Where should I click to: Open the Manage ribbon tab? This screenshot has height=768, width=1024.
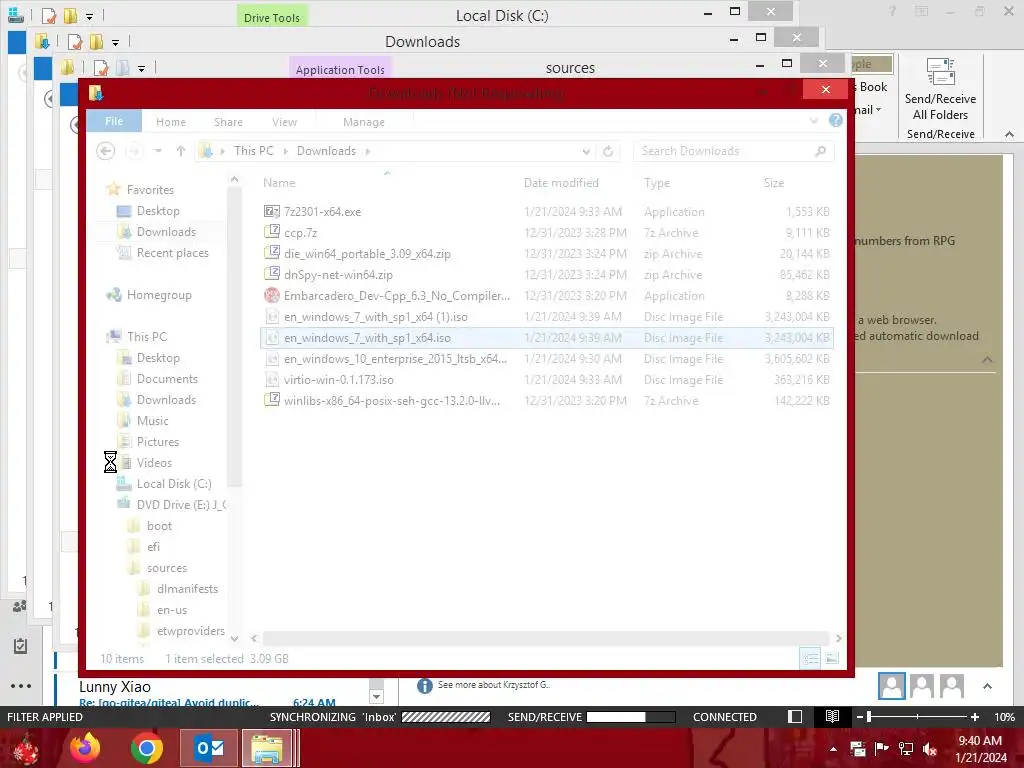click(364, 122)
